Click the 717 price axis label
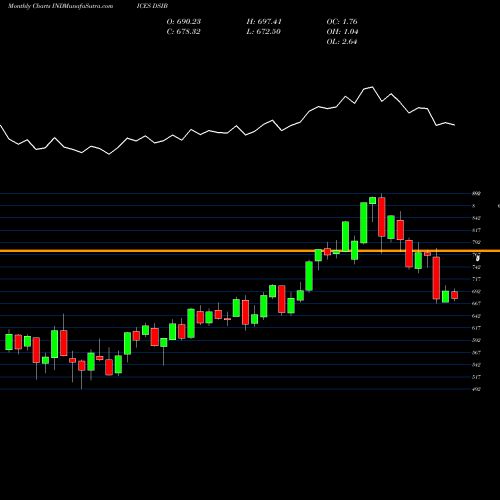 (x=476, y=279)
